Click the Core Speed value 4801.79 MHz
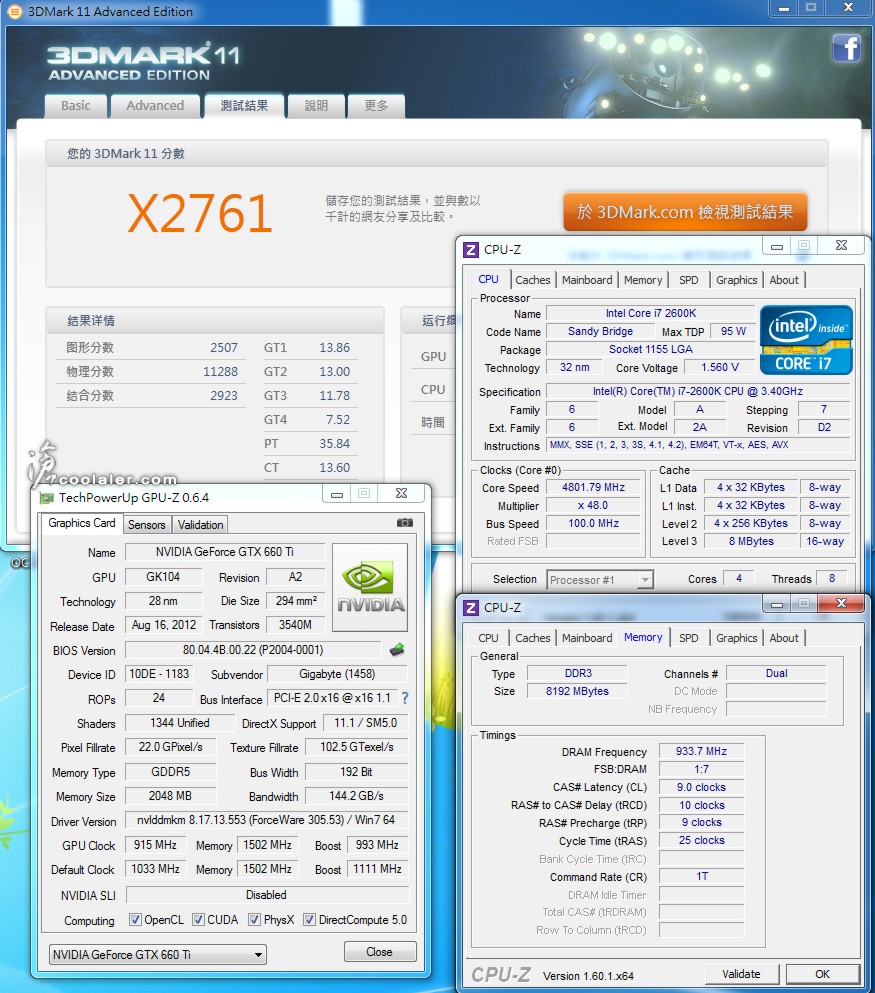Screen dimensions: 875x993 click(x=594, y=487)
